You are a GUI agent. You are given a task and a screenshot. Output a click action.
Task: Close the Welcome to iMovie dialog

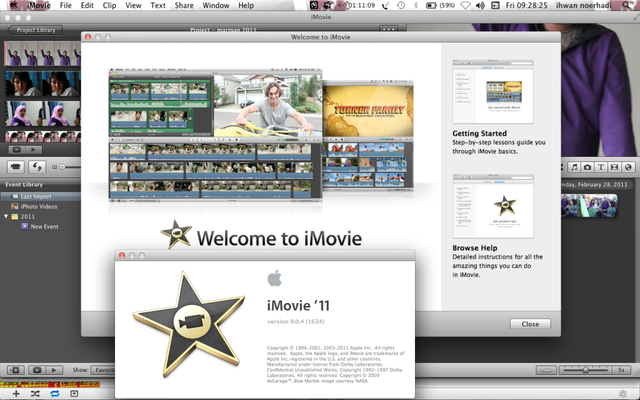(530, 324)
